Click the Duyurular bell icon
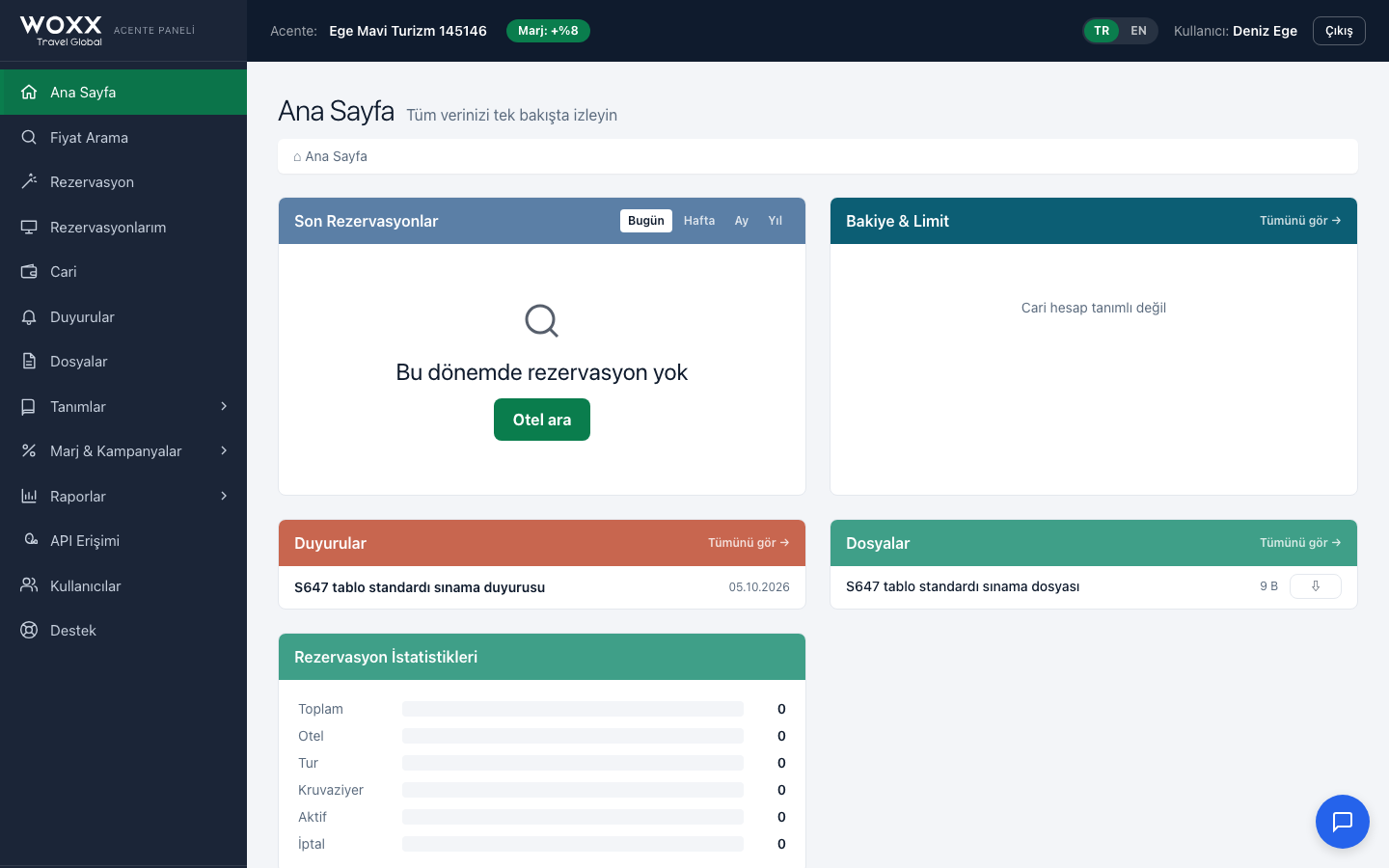Screen dimensions: 1389x868 tap(29, 316)
